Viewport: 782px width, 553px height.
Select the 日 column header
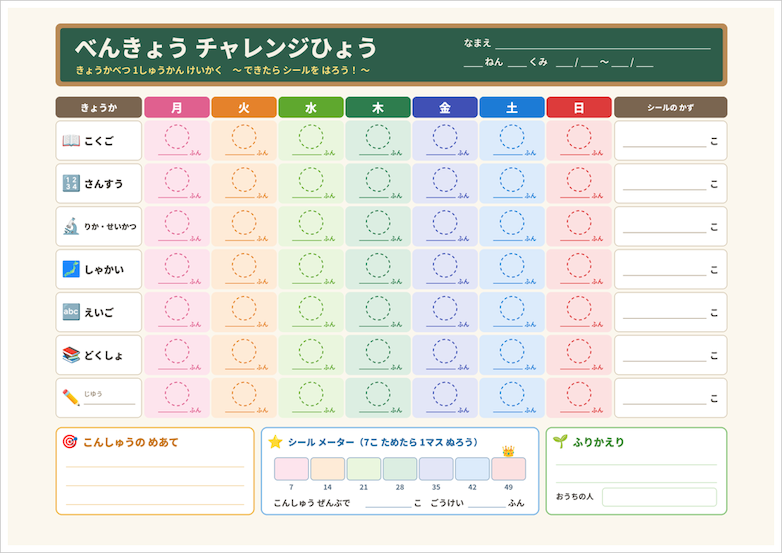point(579,107)
